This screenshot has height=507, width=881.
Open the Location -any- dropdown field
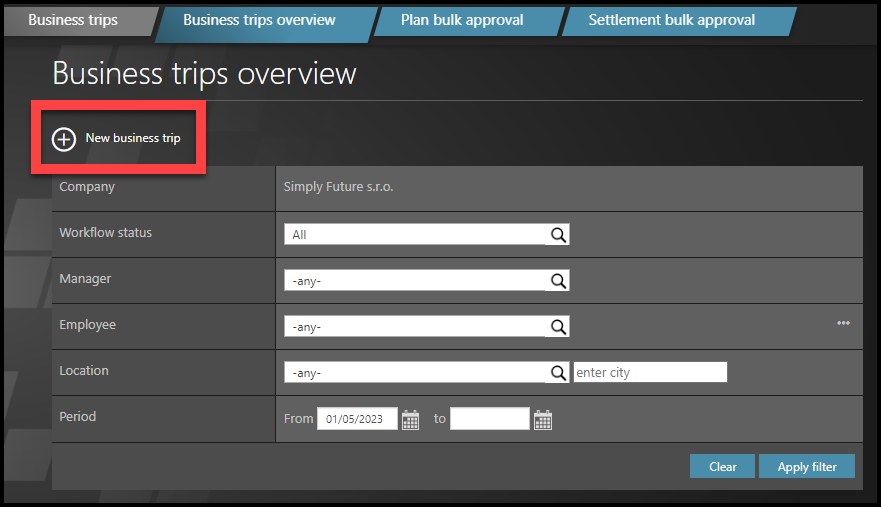(x=415, y=373)
